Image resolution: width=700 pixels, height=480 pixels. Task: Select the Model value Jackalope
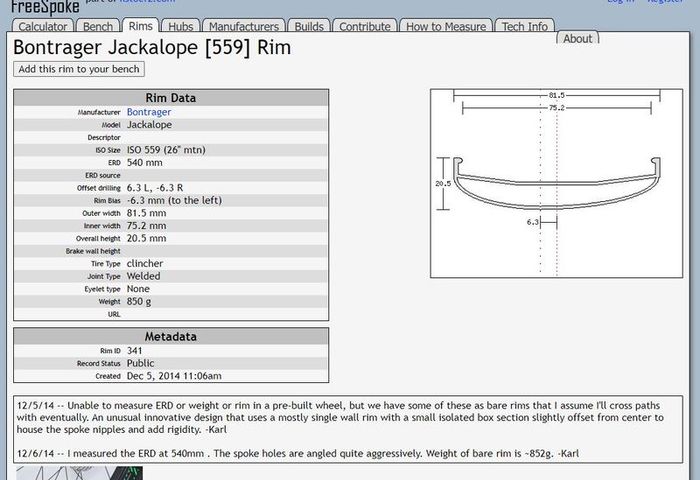coord(149,125)
